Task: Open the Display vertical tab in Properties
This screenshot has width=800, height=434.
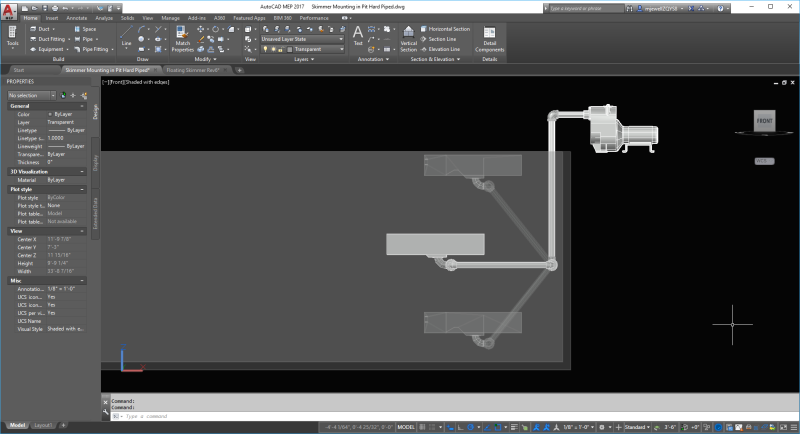Action: click(95, 163)
